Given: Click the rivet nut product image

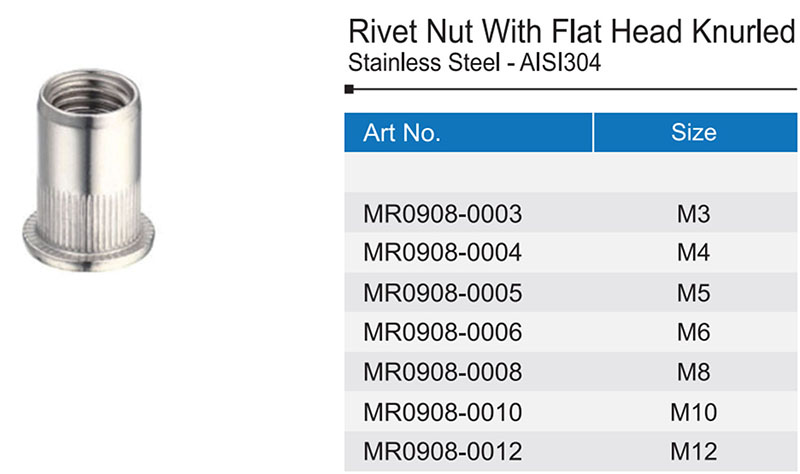Looking at the screenshot, I should pos(92,159).
